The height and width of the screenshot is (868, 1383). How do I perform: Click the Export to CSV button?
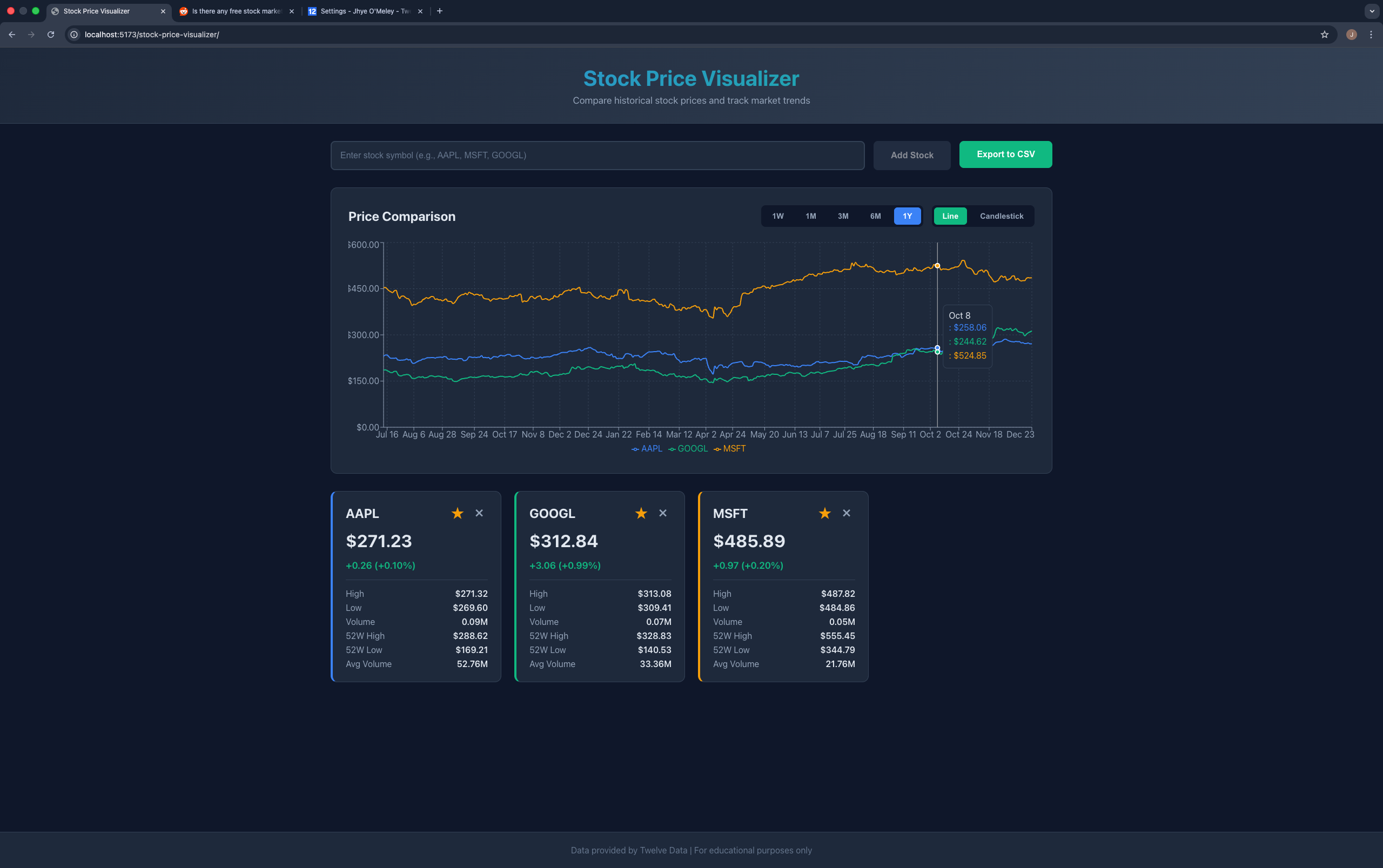click(x=1005, y=154)
